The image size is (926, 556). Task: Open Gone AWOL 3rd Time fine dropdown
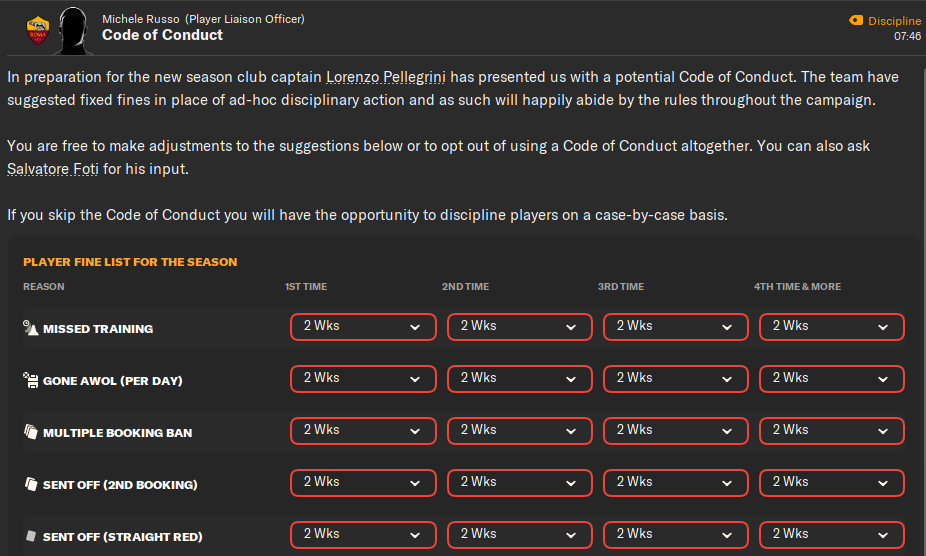pyautogui.click(x=676, y=378)
